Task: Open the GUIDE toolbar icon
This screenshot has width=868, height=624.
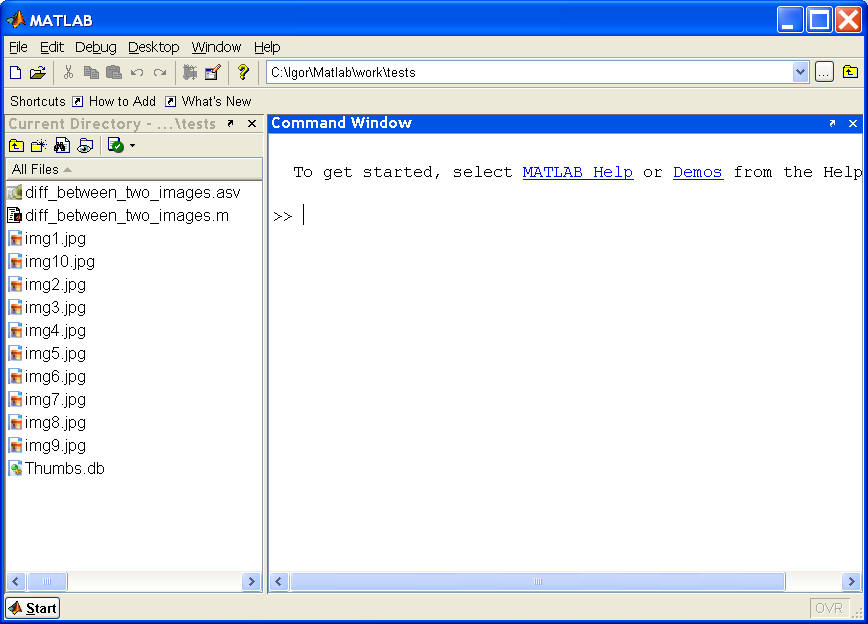Action: [213, 73]
